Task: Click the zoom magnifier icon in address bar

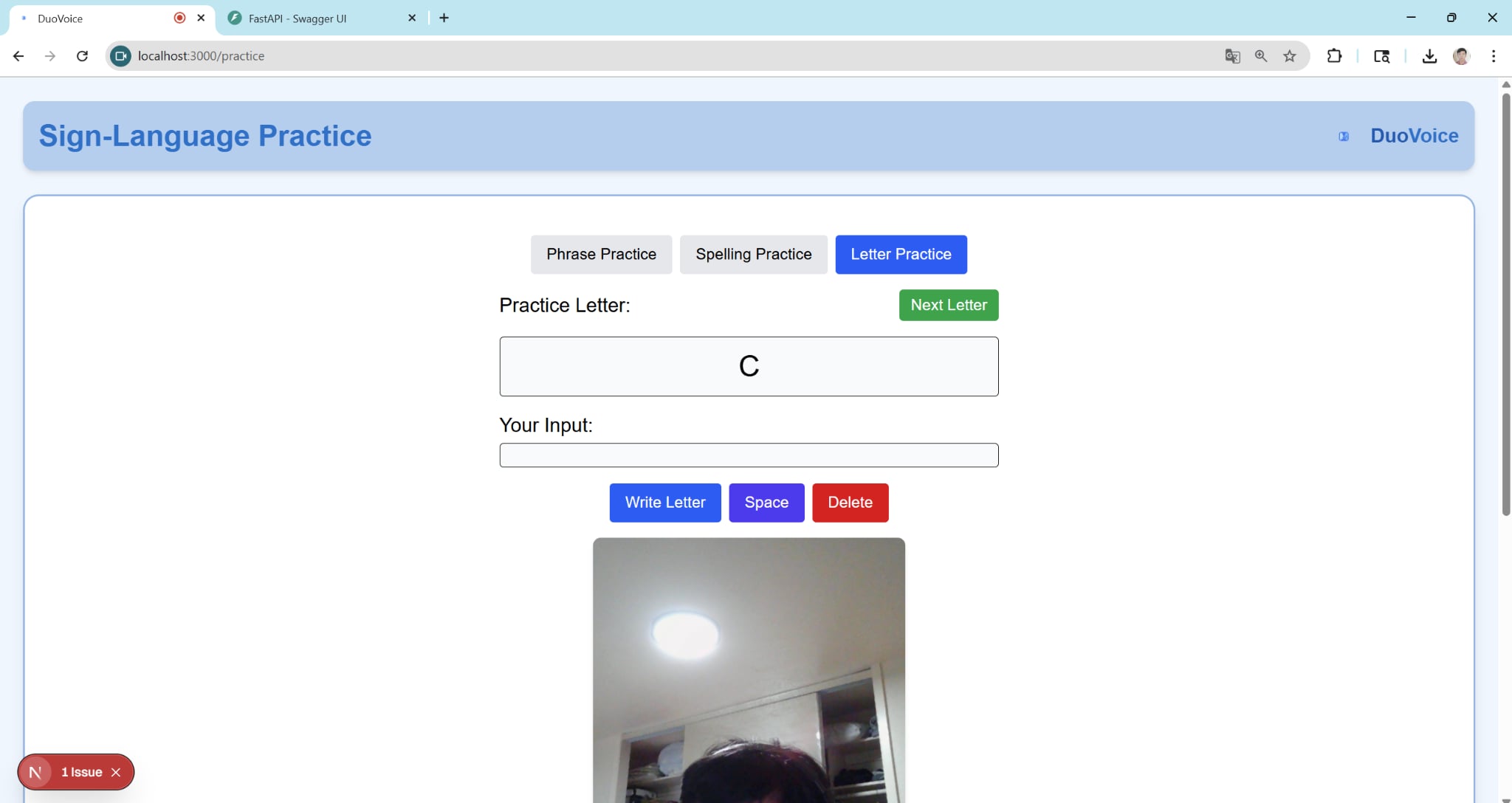Action: (1261, 56)
